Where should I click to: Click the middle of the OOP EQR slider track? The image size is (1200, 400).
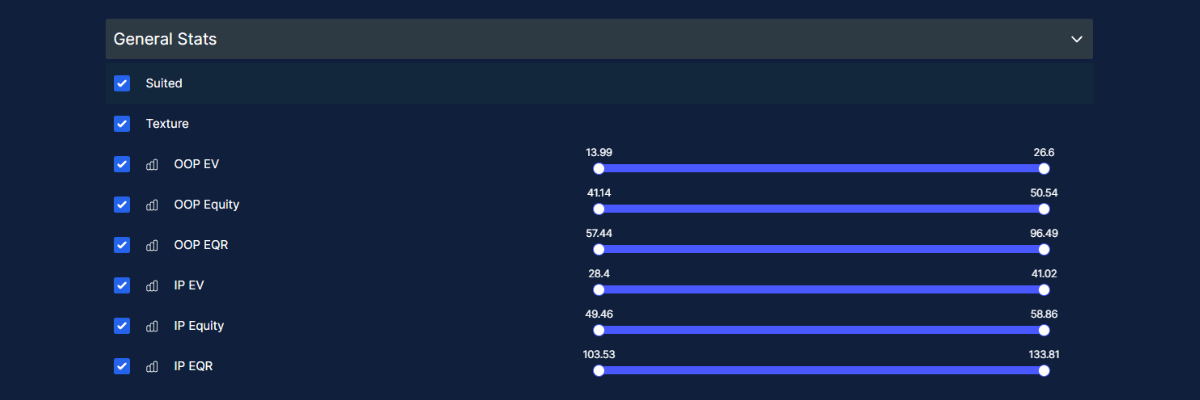point(821,249)
